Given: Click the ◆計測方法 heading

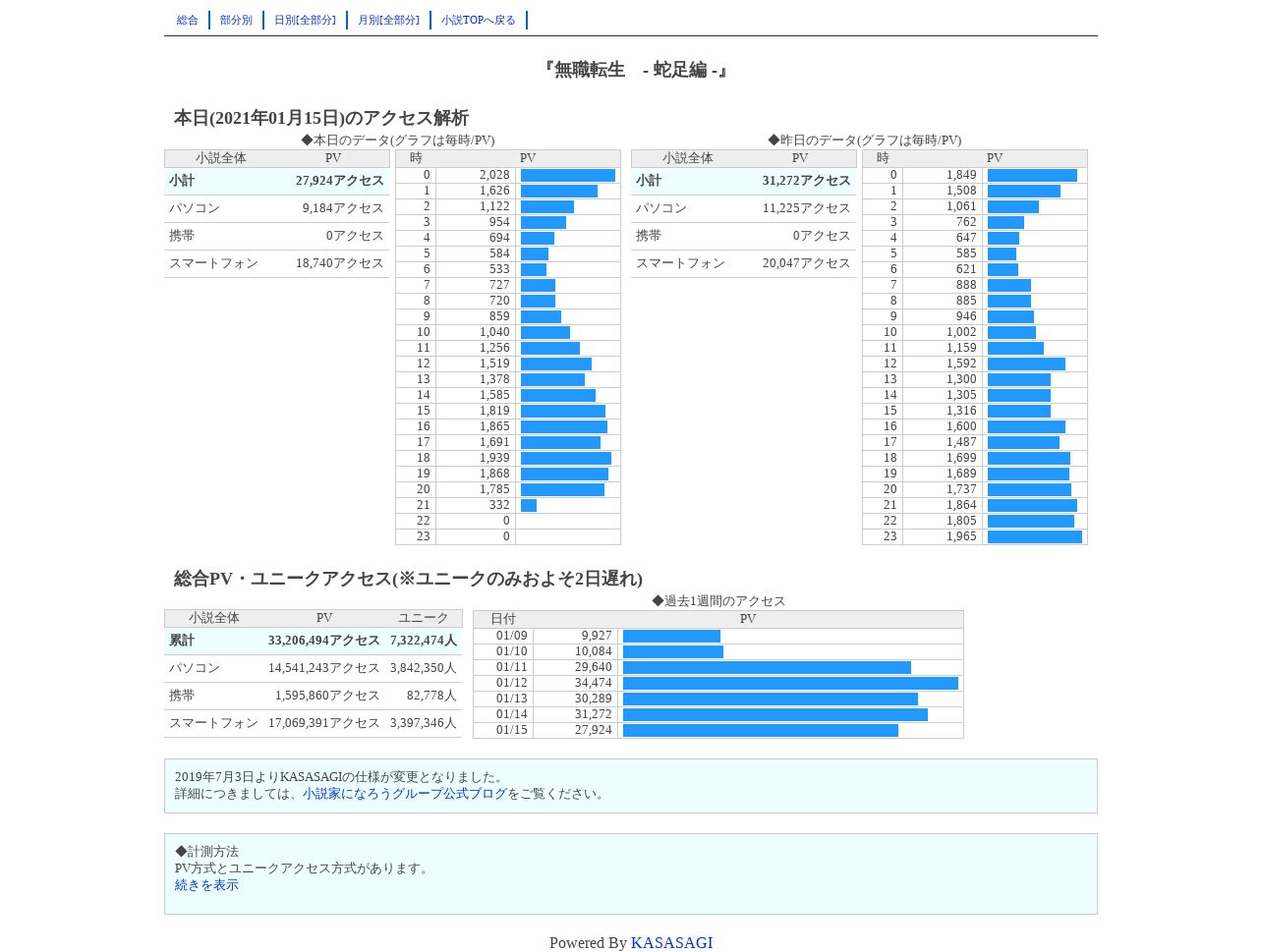Looking at the screenshot, I should 206,852.
